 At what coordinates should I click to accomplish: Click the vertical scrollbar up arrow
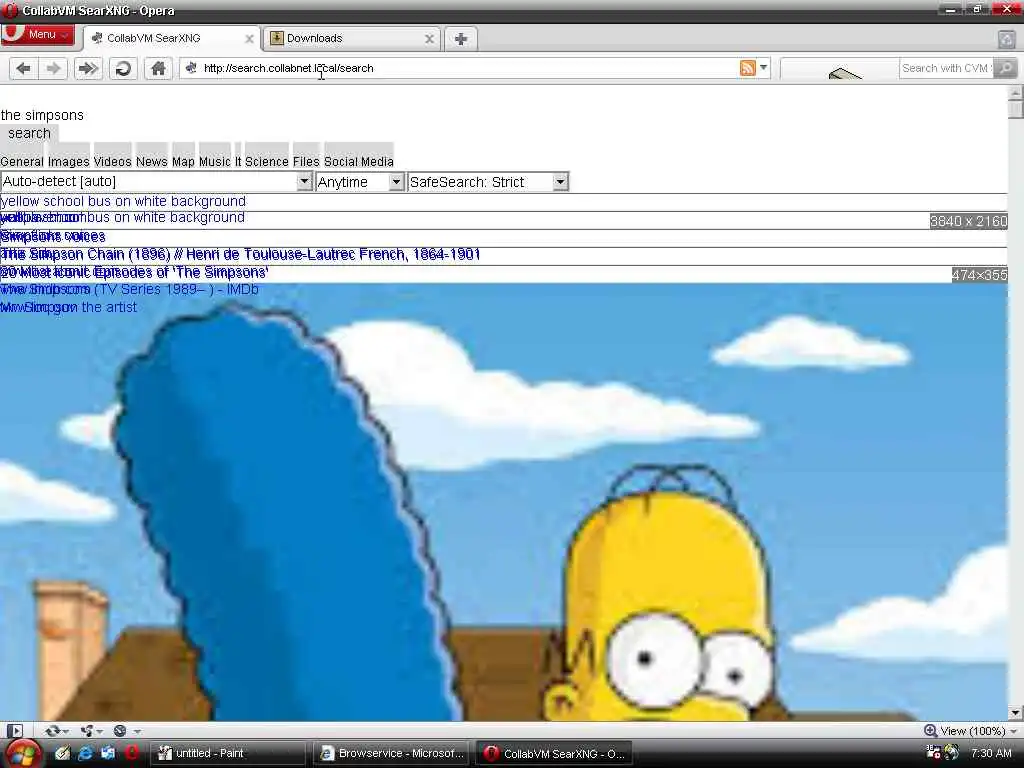point(1015,93)
